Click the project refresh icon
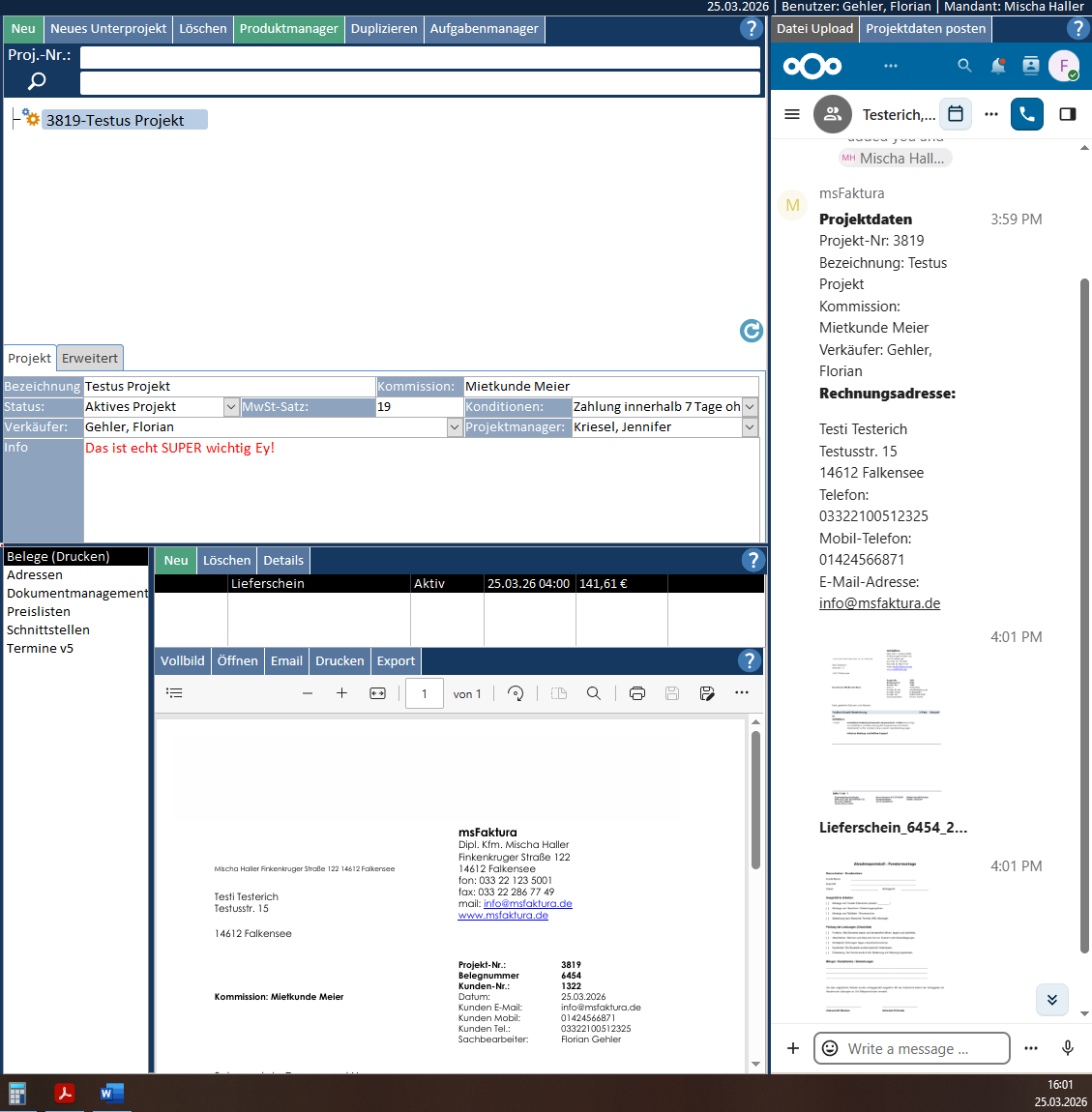 coord(752,331)
